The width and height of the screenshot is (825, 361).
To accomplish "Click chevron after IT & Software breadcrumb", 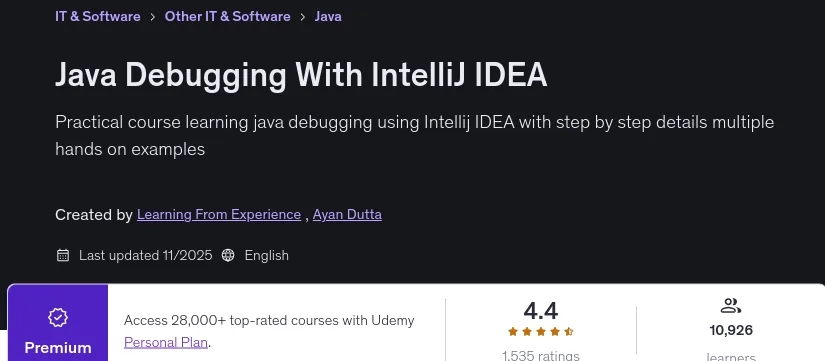I will pos(153,17).
